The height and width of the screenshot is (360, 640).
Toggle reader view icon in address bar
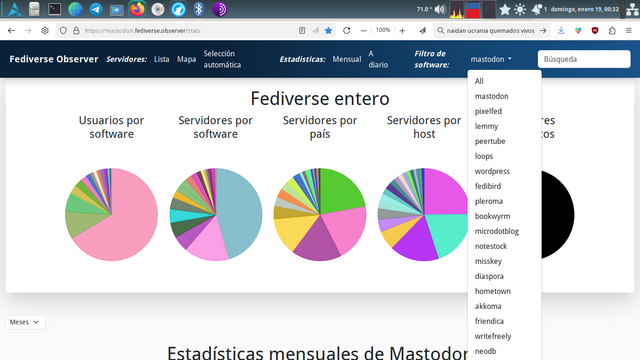pos(302,31)
